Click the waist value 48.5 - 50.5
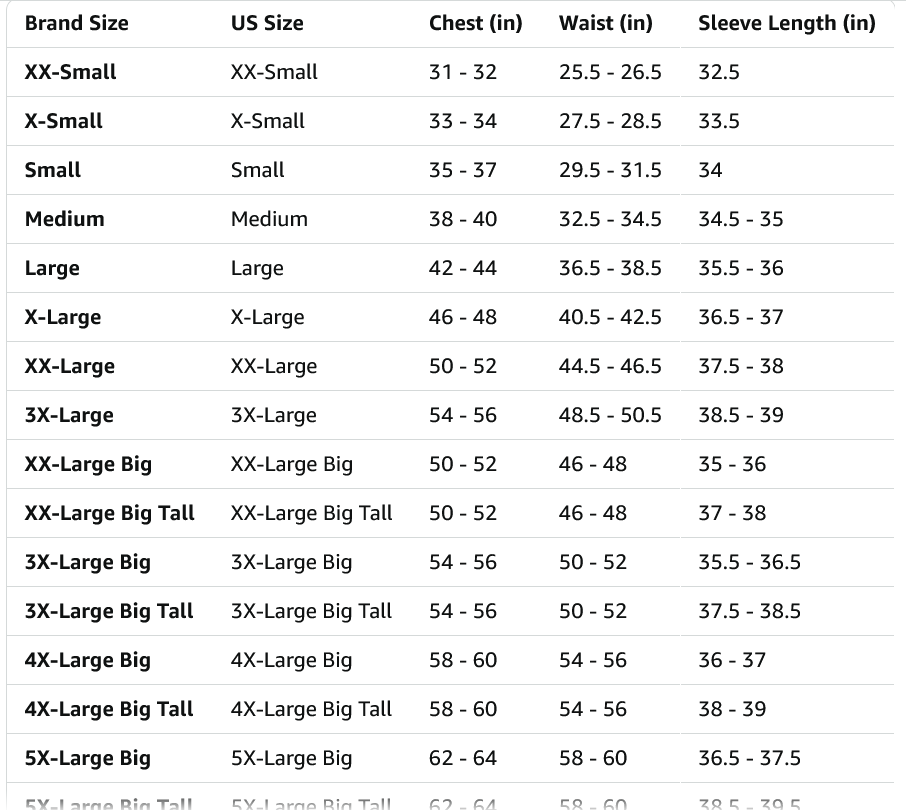This screenshot has height=810, width=906. click(610, 415)
